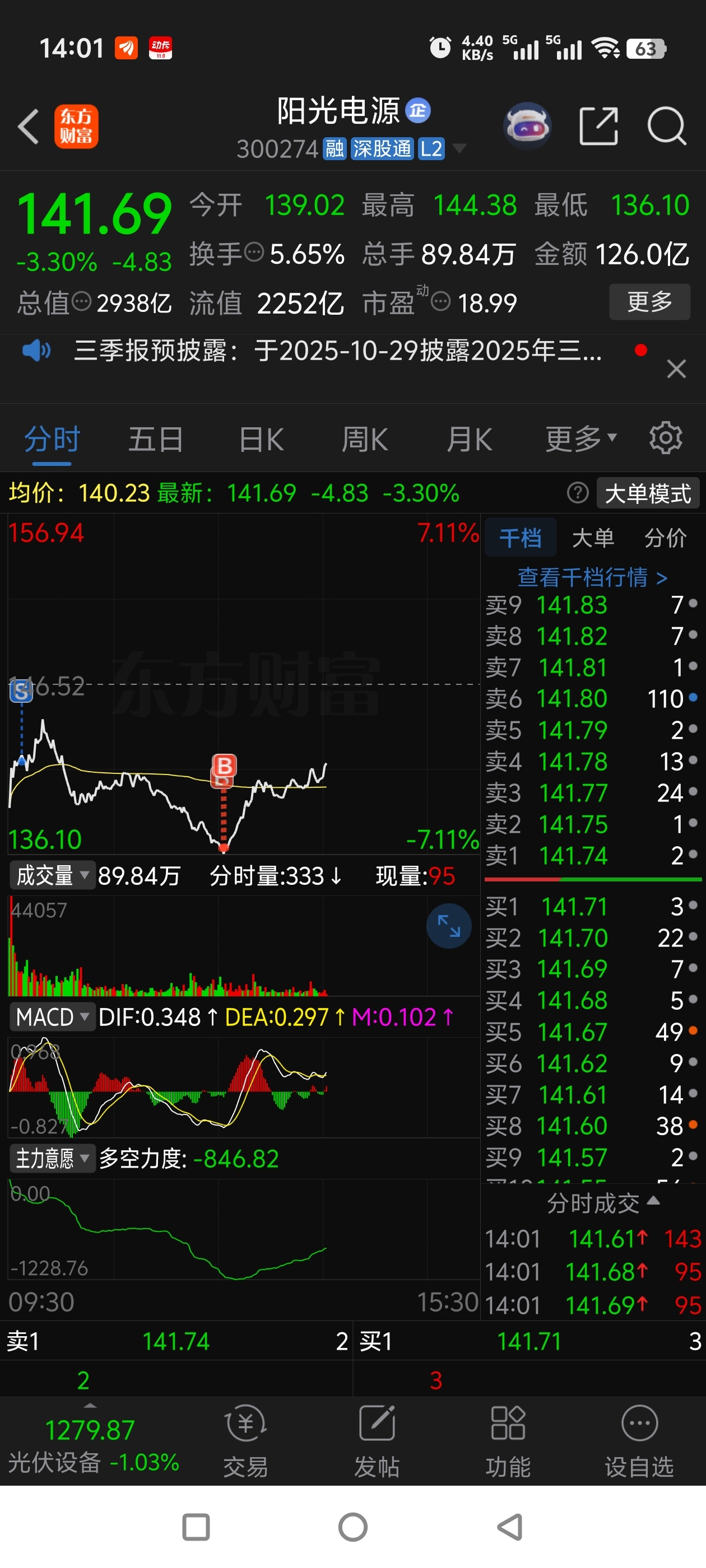Tap the battery 63 status indicator
706x1568 pixels.
(x=646, y=48)
